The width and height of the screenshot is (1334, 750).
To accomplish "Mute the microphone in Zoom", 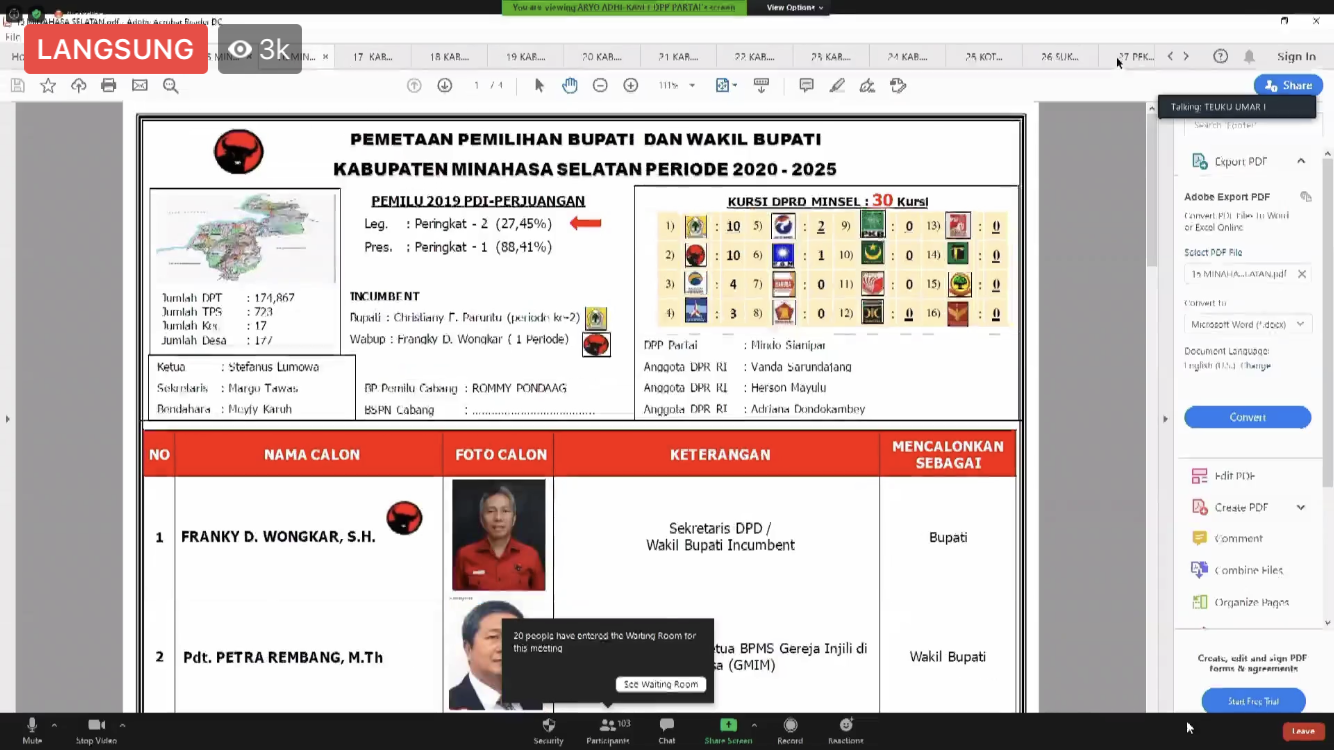I will point(32,729).
